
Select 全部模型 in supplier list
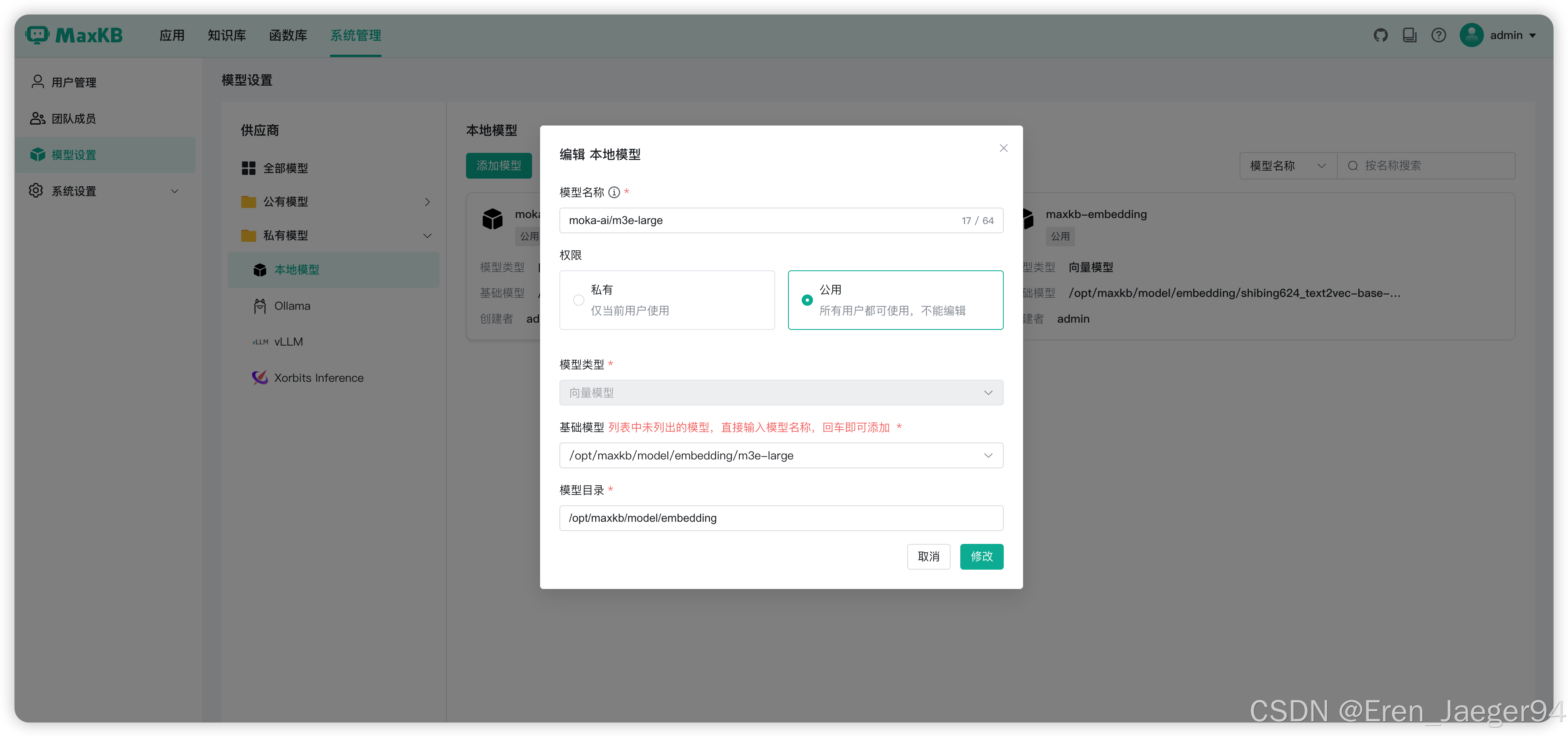(x=333, y=168)
